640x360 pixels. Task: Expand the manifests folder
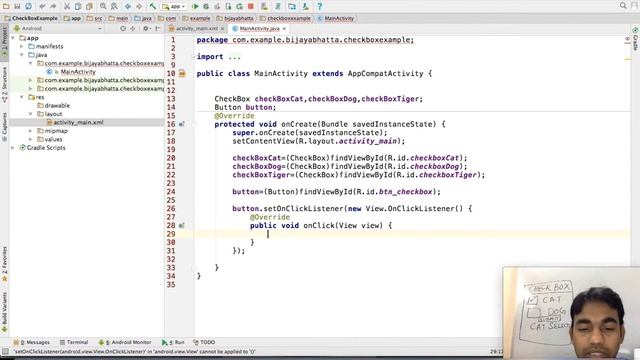tap(22, 47)
